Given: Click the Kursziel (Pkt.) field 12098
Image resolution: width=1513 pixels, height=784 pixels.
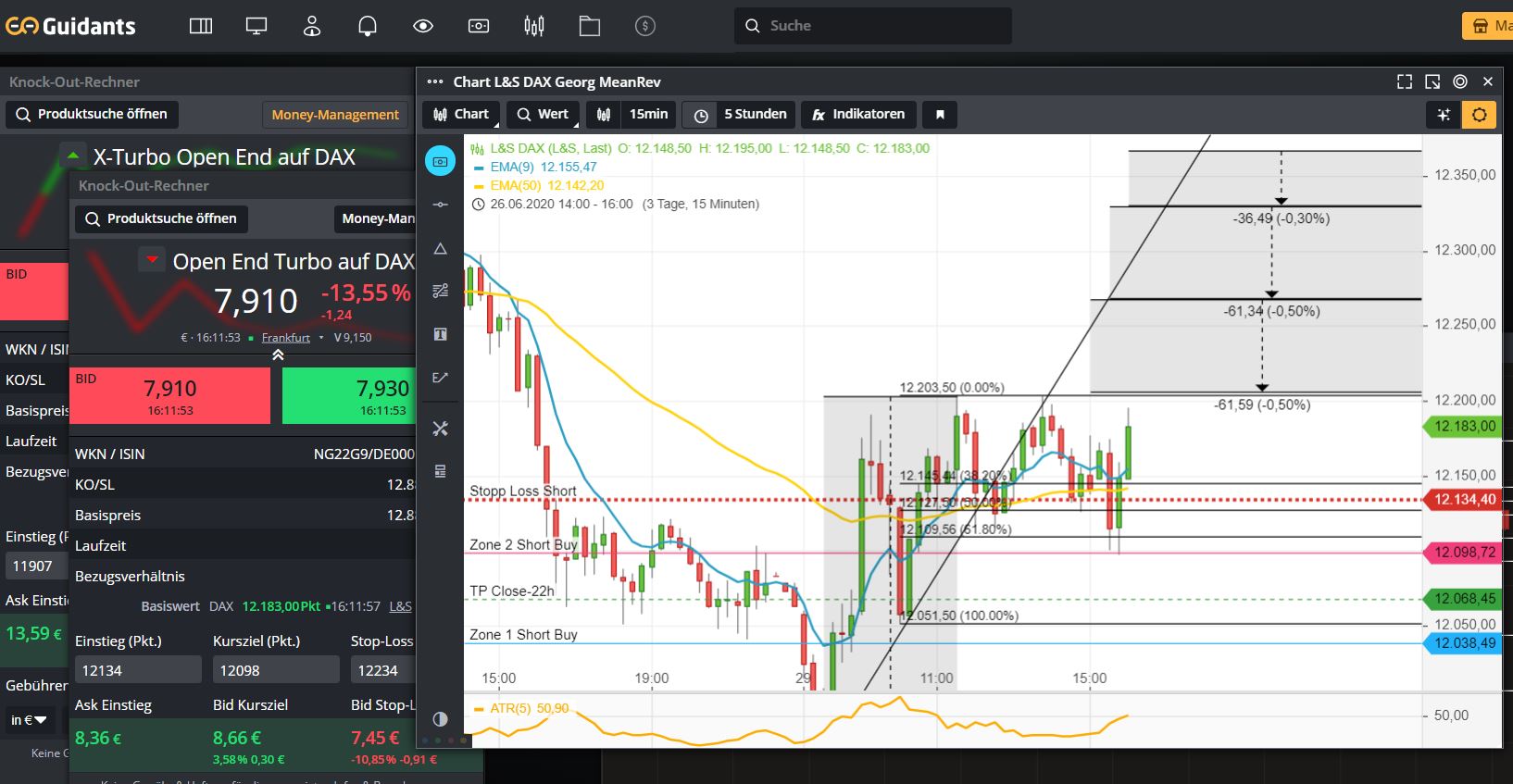Looking at the screenshot, I should click(x=276, y=670).
